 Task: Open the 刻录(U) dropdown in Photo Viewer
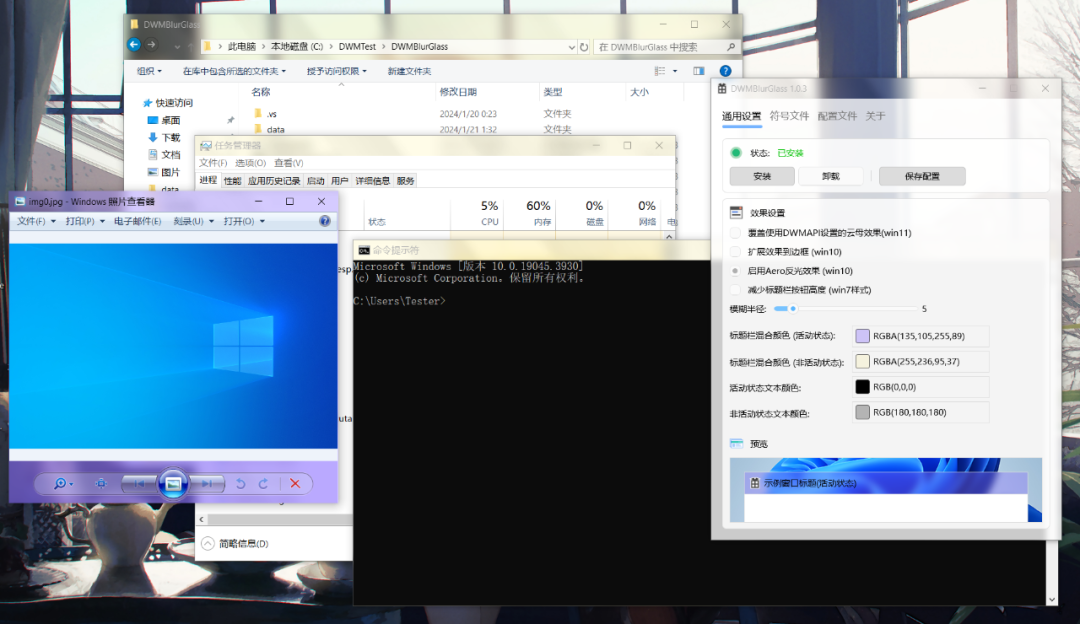pyautogui.click(x=192, y=221)
